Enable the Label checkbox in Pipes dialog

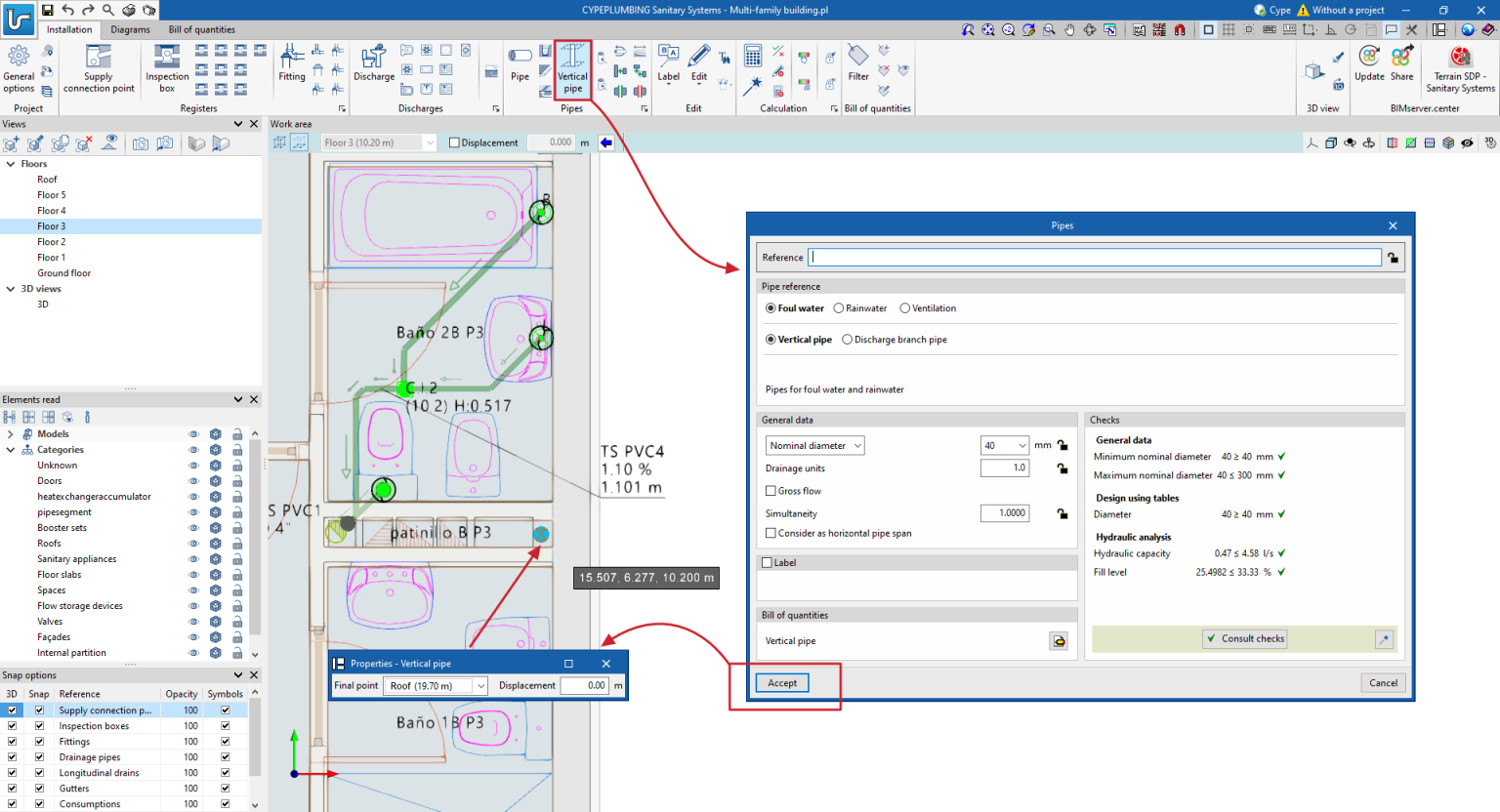point(767,562)
